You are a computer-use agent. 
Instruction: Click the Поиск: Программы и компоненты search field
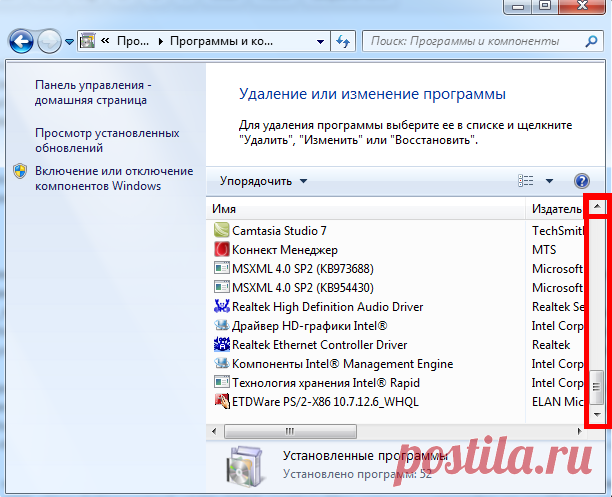(x=470, y=42)
